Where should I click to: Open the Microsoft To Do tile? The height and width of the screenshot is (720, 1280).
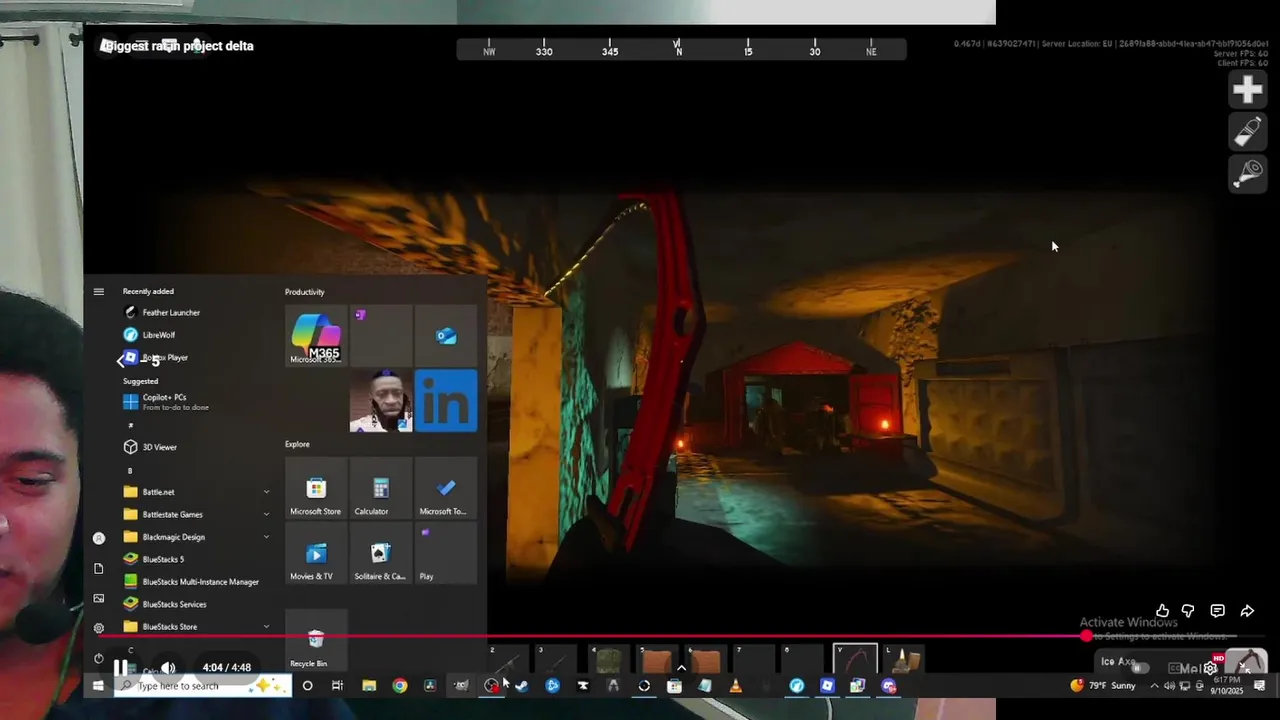click(x=446, y=489)
